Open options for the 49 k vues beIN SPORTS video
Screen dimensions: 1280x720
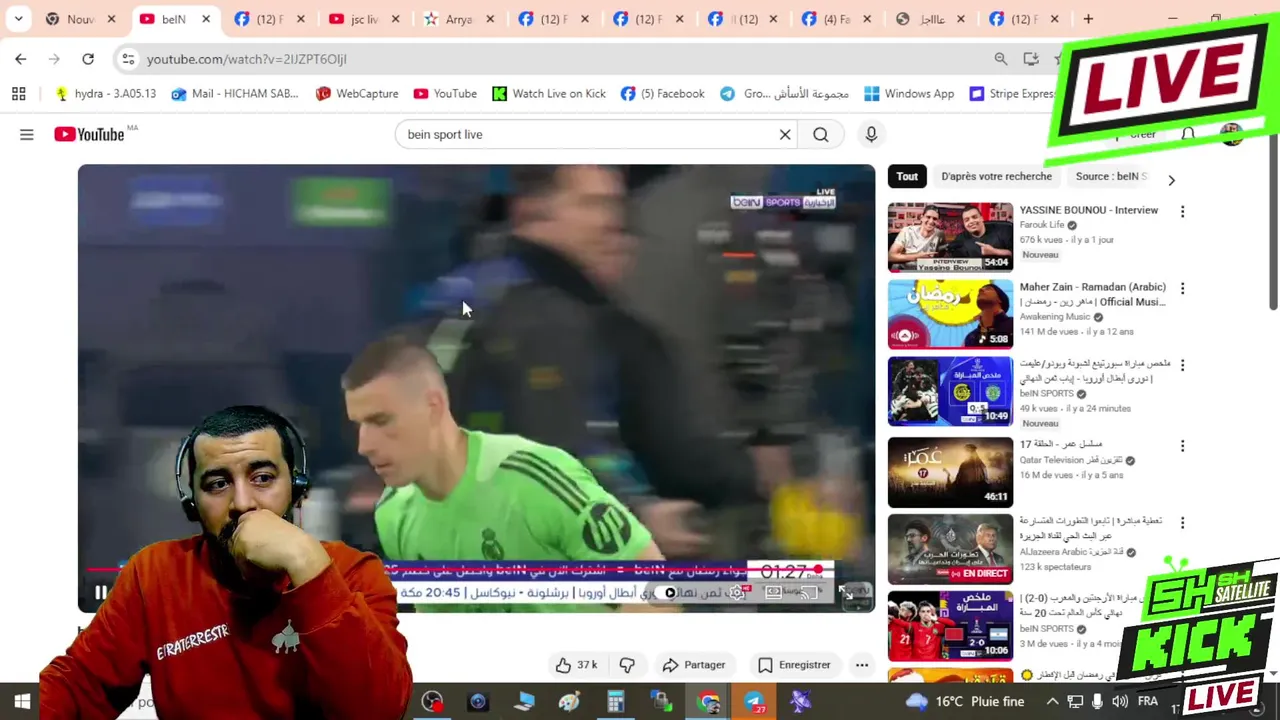[1182, 365]
